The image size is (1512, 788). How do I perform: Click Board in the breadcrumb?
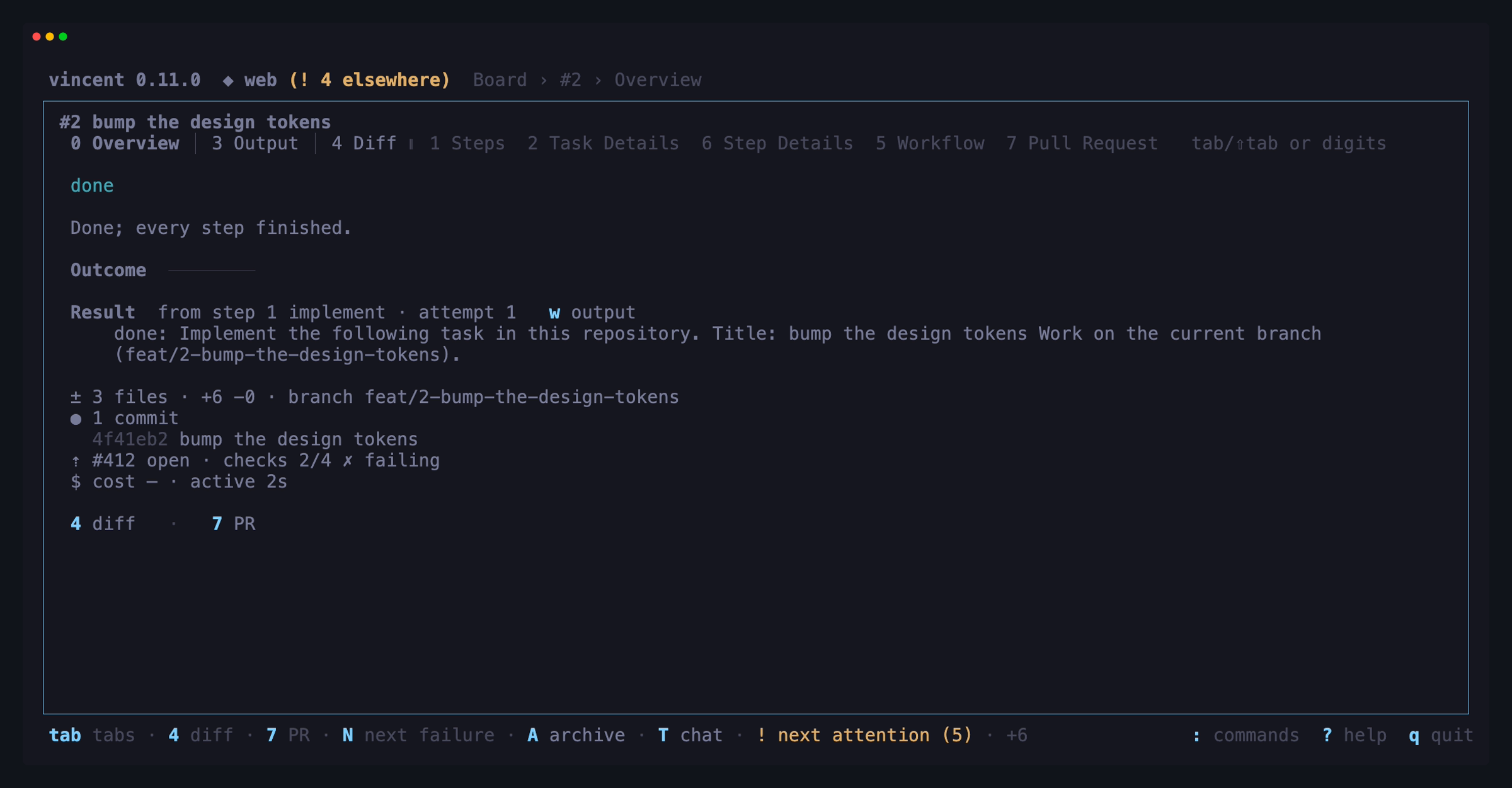(500, 80)
